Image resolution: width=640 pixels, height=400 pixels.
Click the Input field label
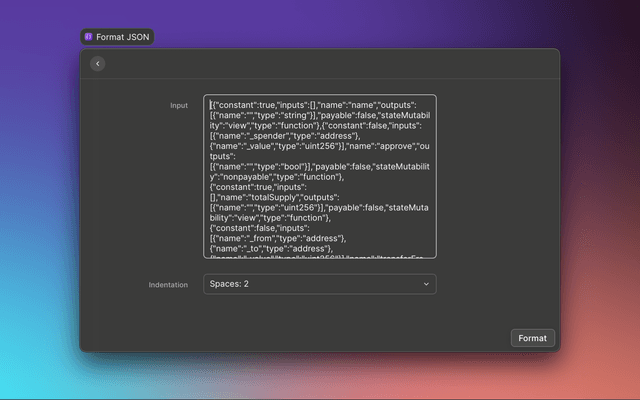178,105
